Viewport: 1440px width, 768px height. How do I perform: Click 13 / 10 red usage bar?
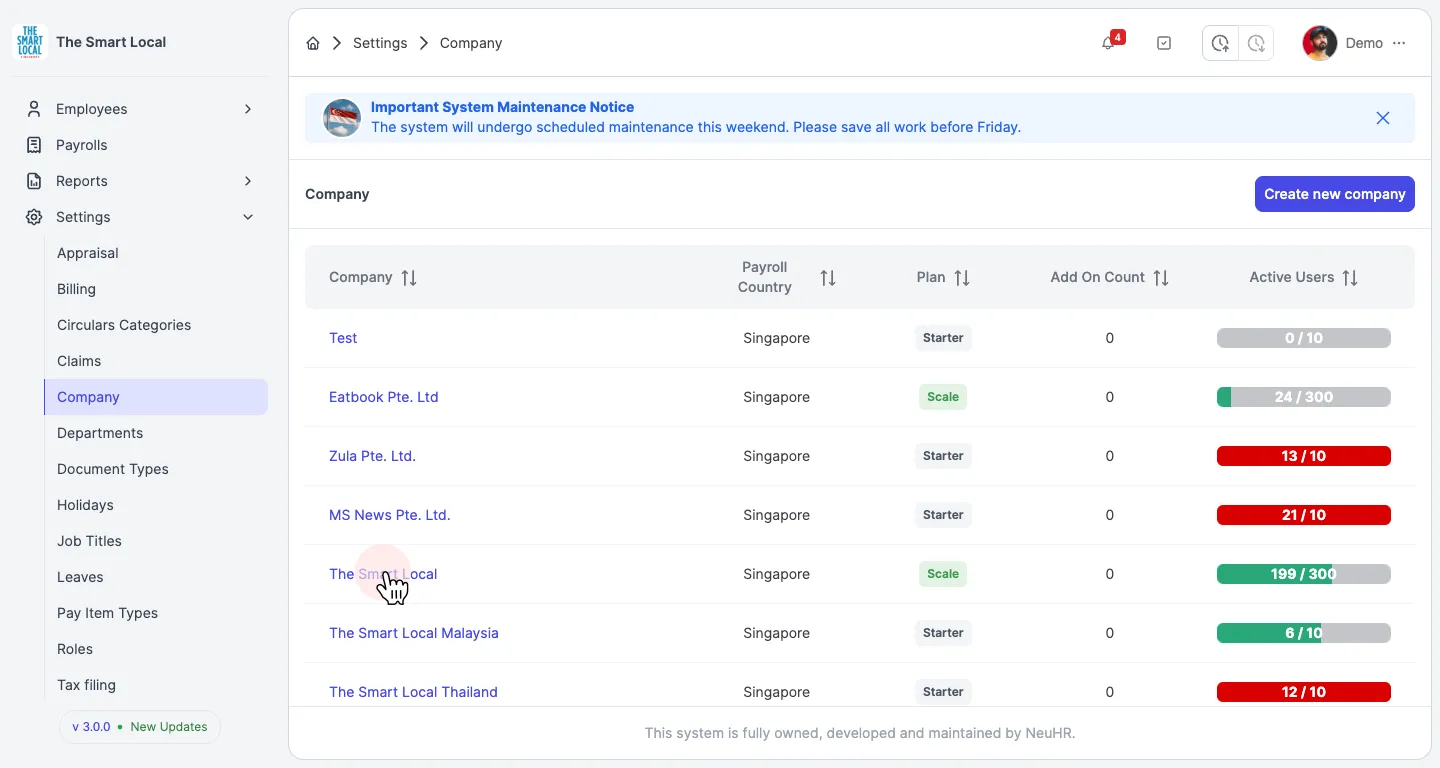click(x=1304, y=456)
